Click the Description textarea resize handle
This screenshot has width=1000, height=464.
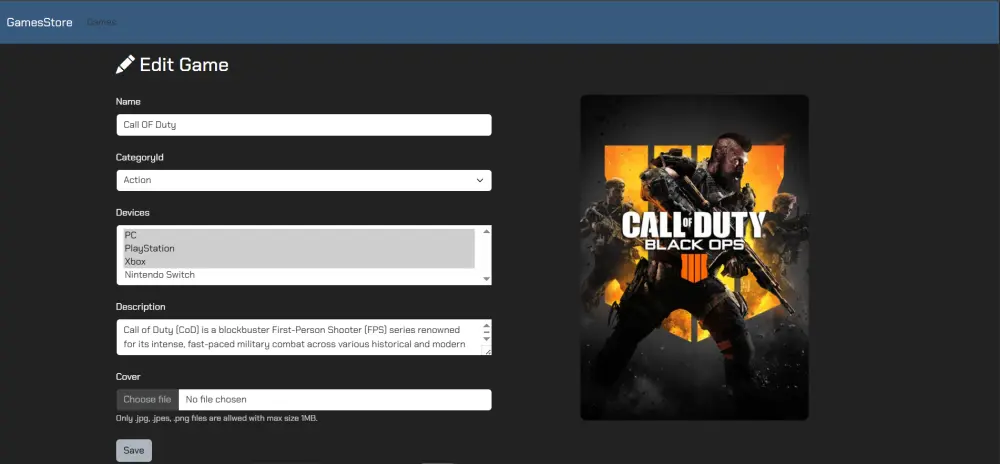(x=487, y=351)
